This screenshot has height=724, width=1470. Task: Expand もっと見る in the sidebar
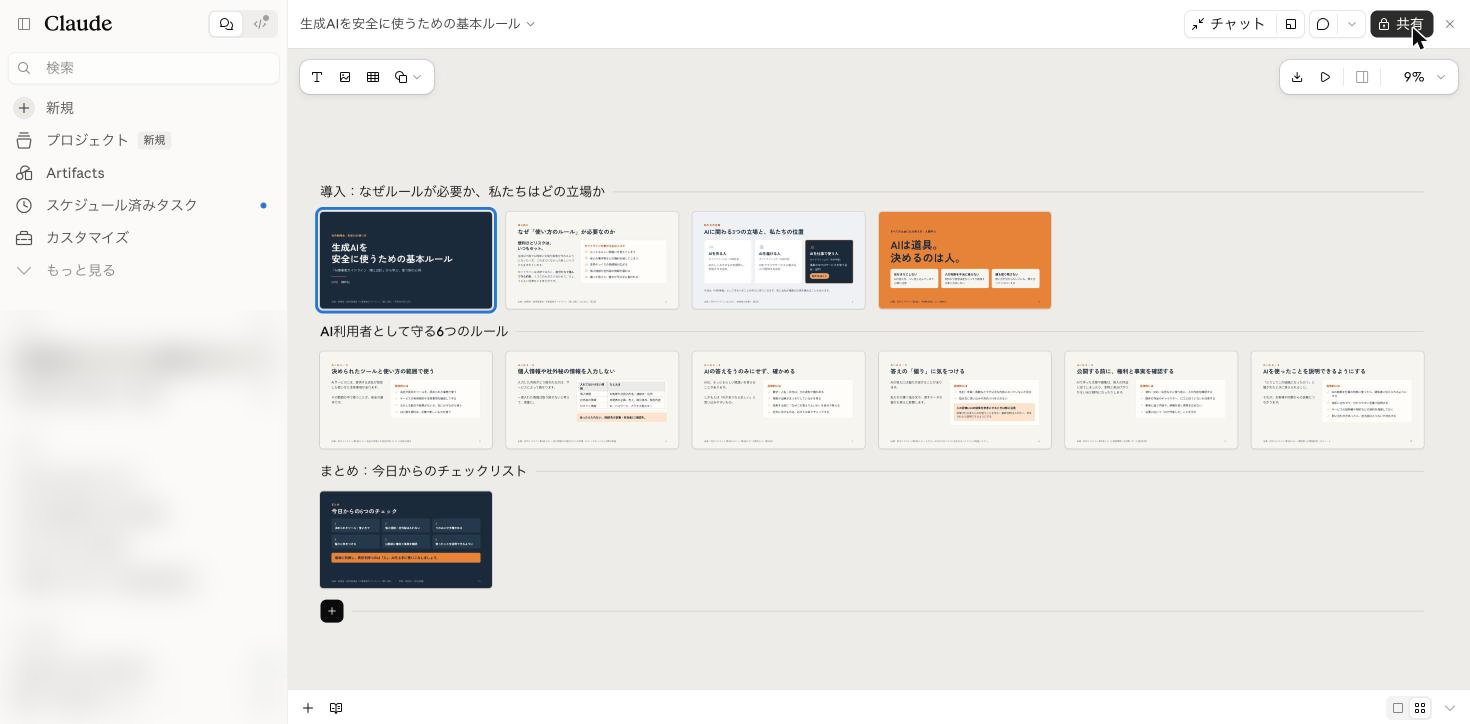pyautogui.click(x=144, y=270)
